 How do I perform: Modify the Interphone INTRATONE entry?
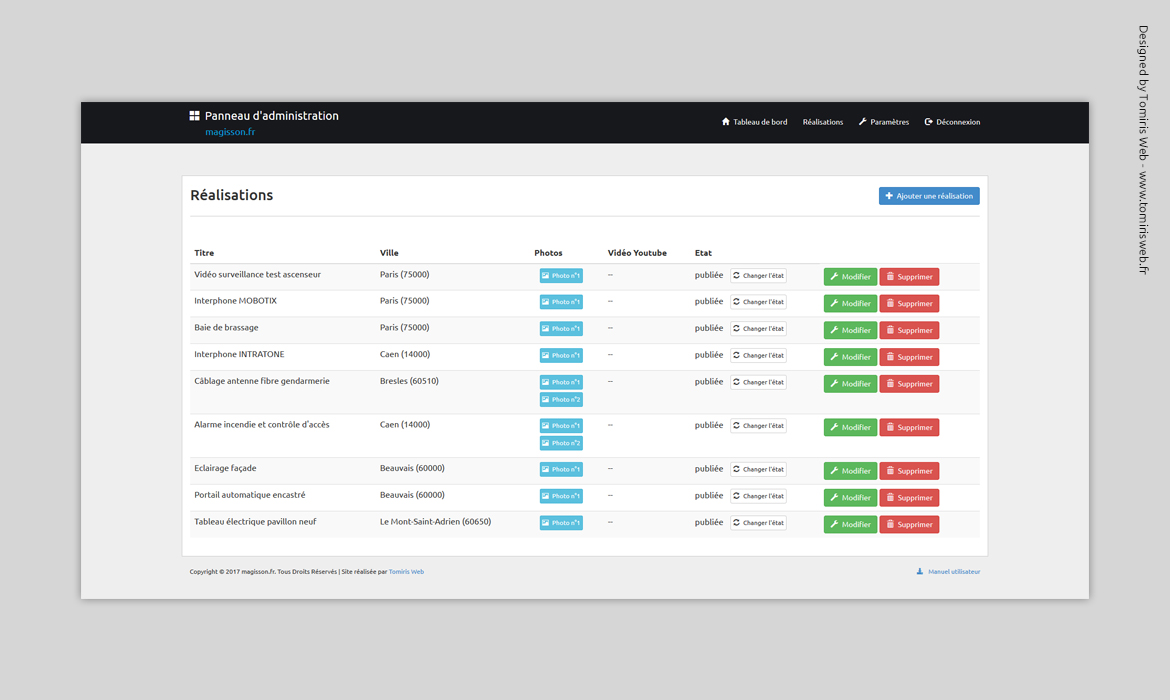pyautogui.click(x=850, y=357)
